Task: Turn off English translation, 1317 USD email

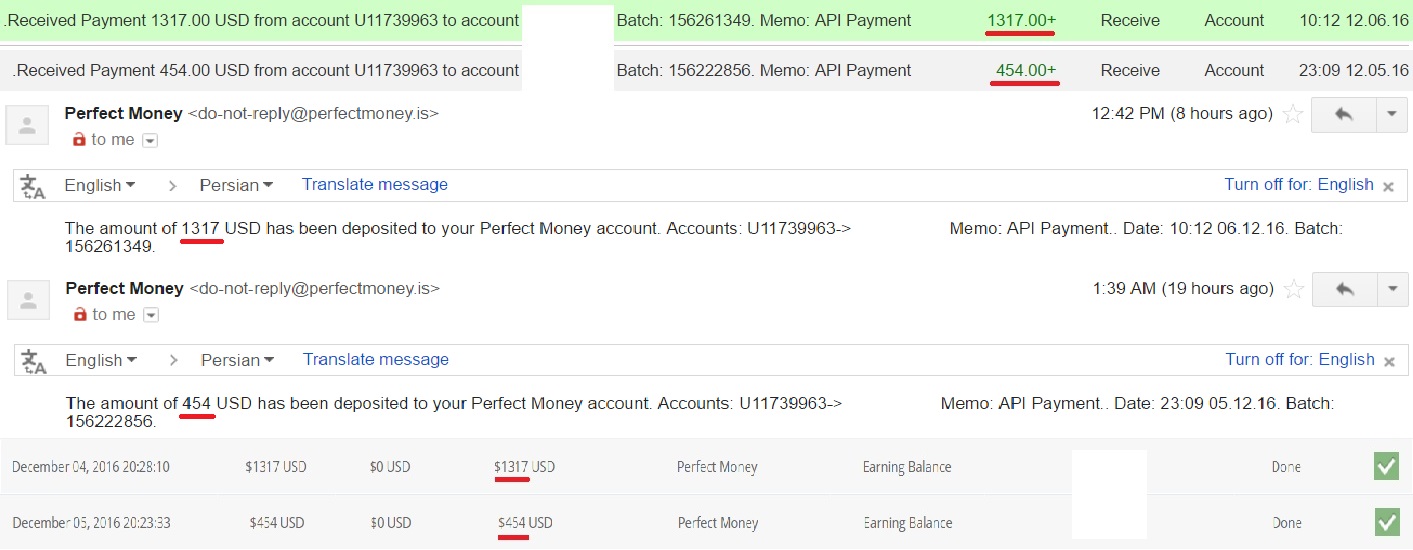Action: pos(1299,185)
